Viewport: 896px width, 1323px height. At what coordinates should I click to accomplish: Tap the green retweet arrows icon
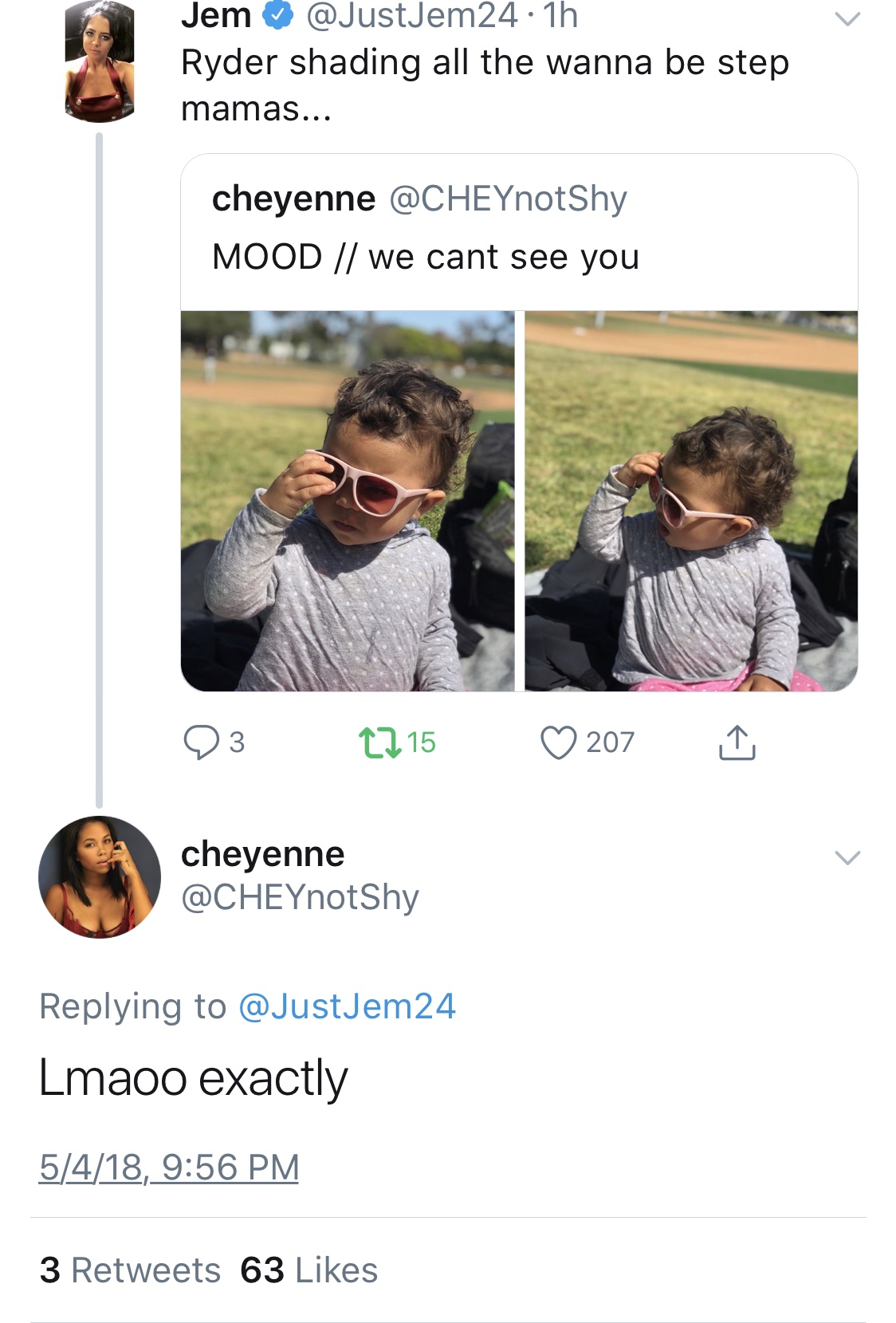tap(379, 742)
